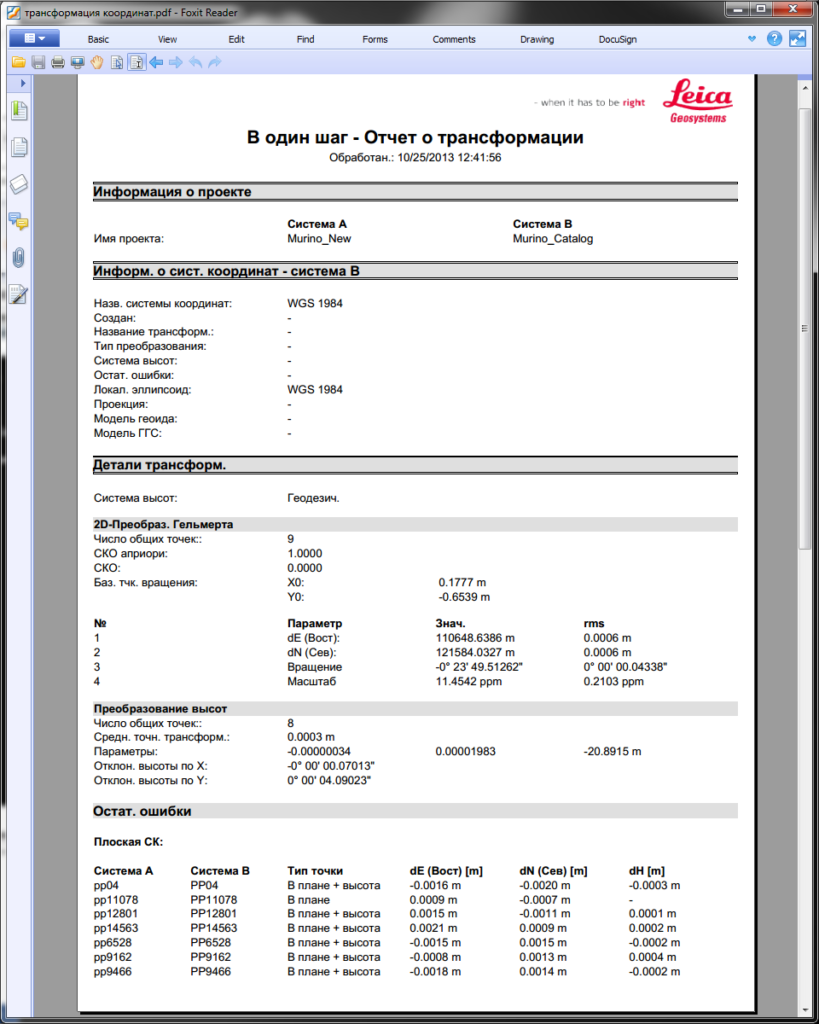Viewport: 819px width, 1024px height.
Task: Open the Comments panel with speech bubbles
Action: point(18,221)
